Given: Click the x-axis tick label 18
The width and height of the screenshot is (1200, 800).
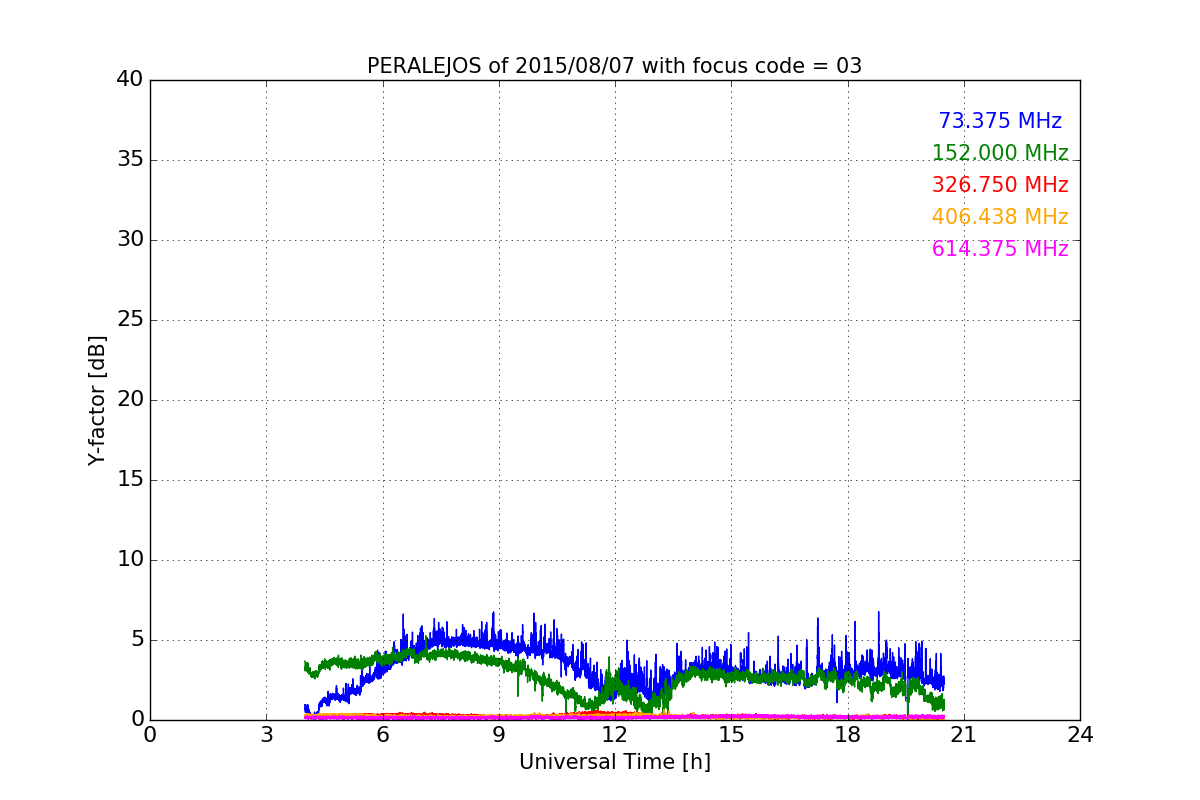Looking at the screenshot, I should [847, 735].
